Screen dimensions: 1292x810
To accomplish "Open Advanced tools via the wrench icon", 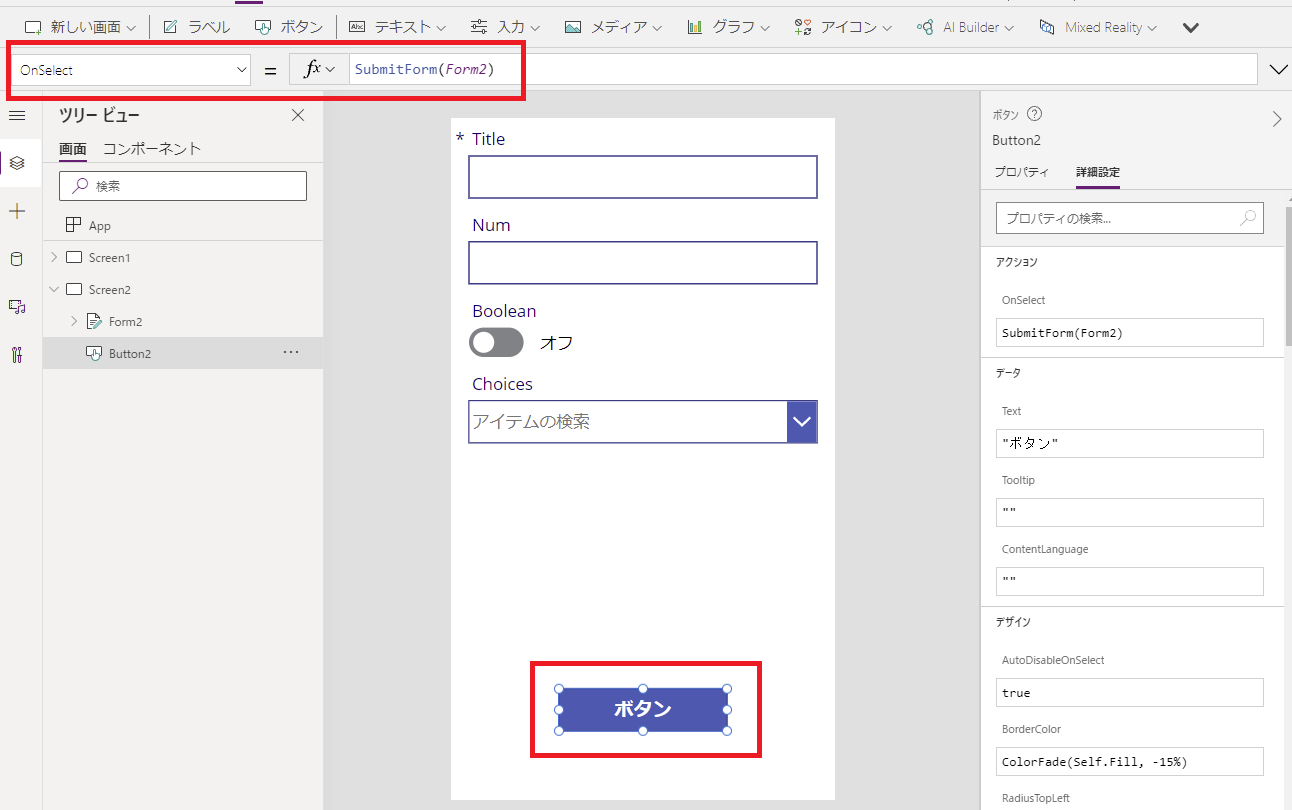I will click(17, 355).
